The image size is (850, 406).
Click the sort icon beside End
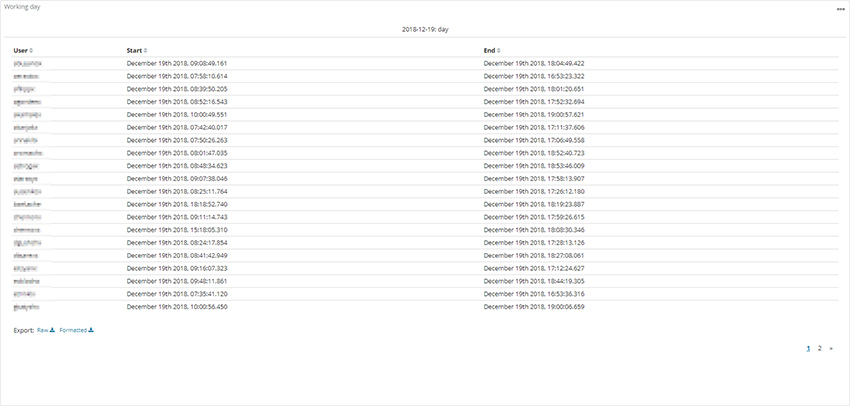click(x=500, y=50)
